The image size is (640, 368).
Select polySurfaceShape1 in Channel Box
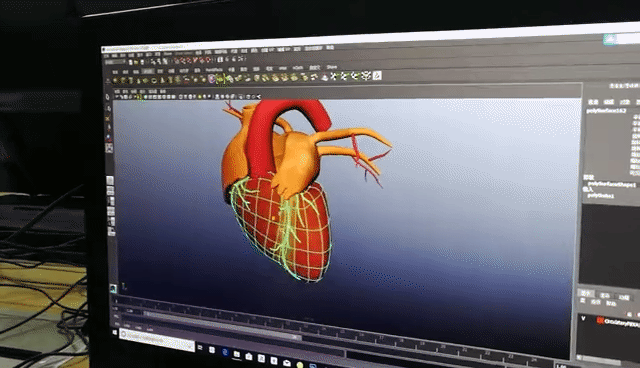[x=611, y=184]
